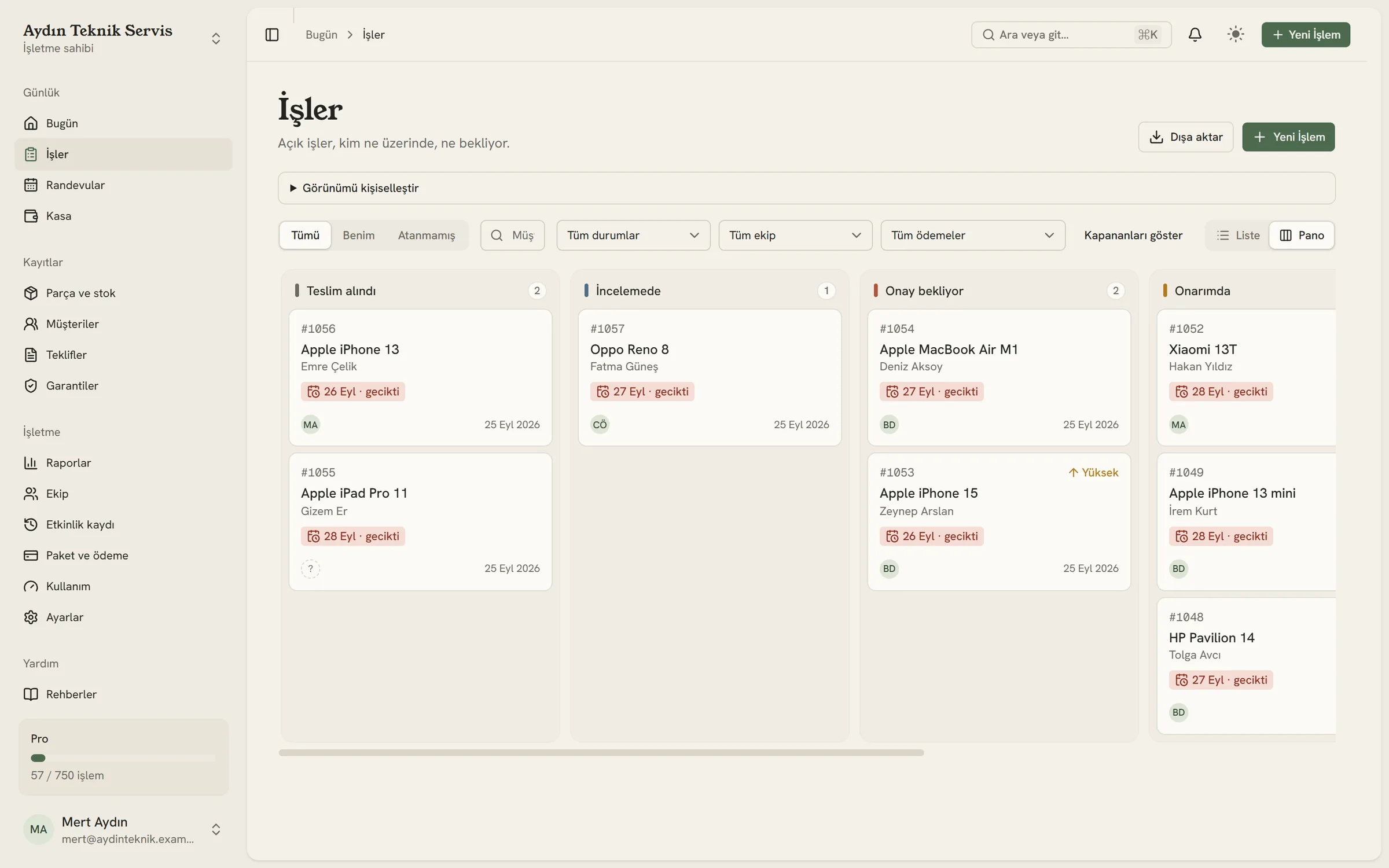1389x868 pixels.
Task: Open Müşteriler customers page
Action: tap(123, 324)
